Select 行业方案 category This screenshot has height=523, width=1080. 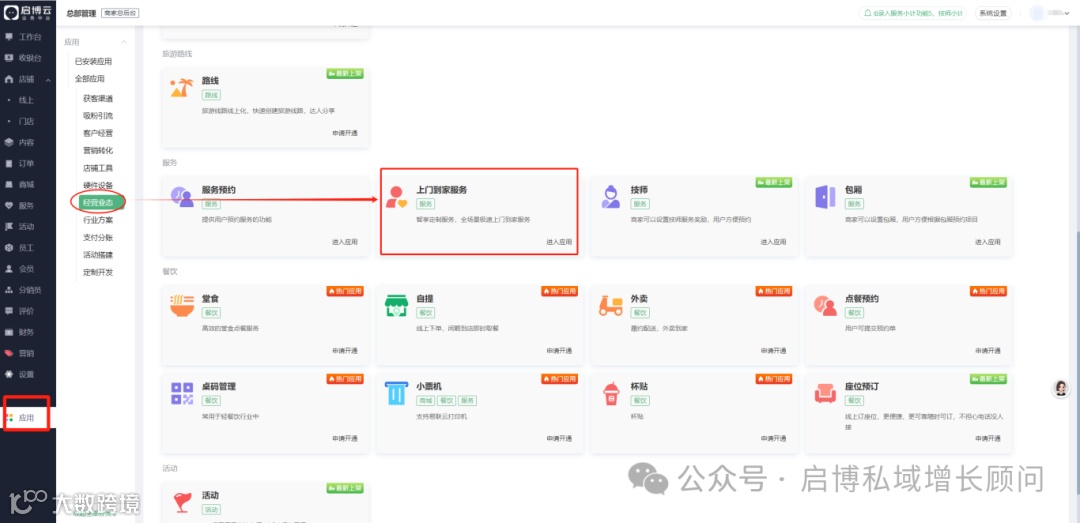point(98,220)
